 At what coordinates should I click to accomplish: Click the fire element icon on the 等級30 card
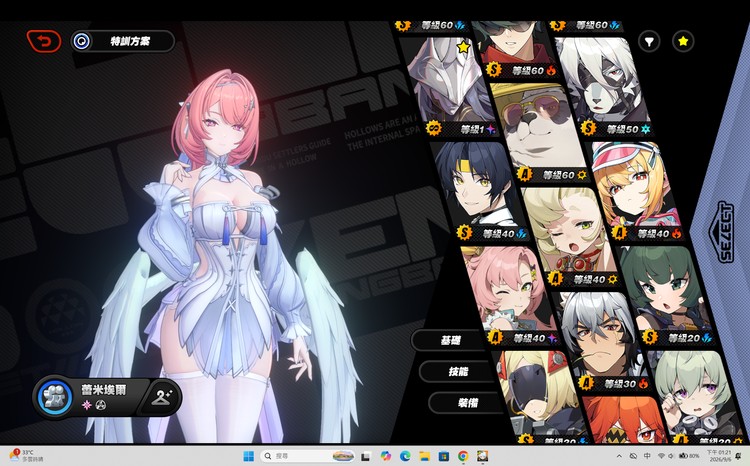coord(643,383)
